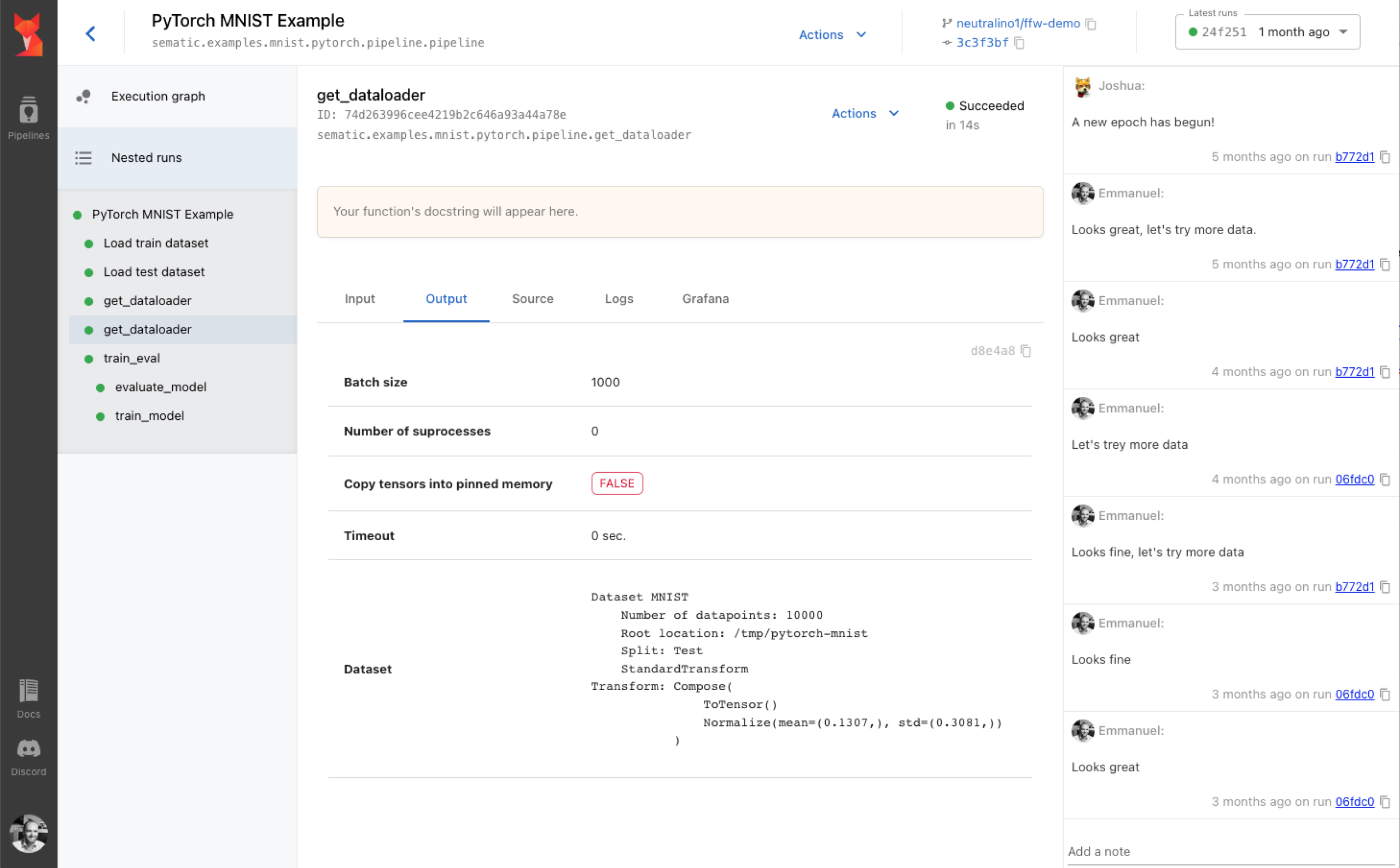The image size is (1400, 868).
Task: Select the first get_dataloader run
Action: [x=183, y=301]
